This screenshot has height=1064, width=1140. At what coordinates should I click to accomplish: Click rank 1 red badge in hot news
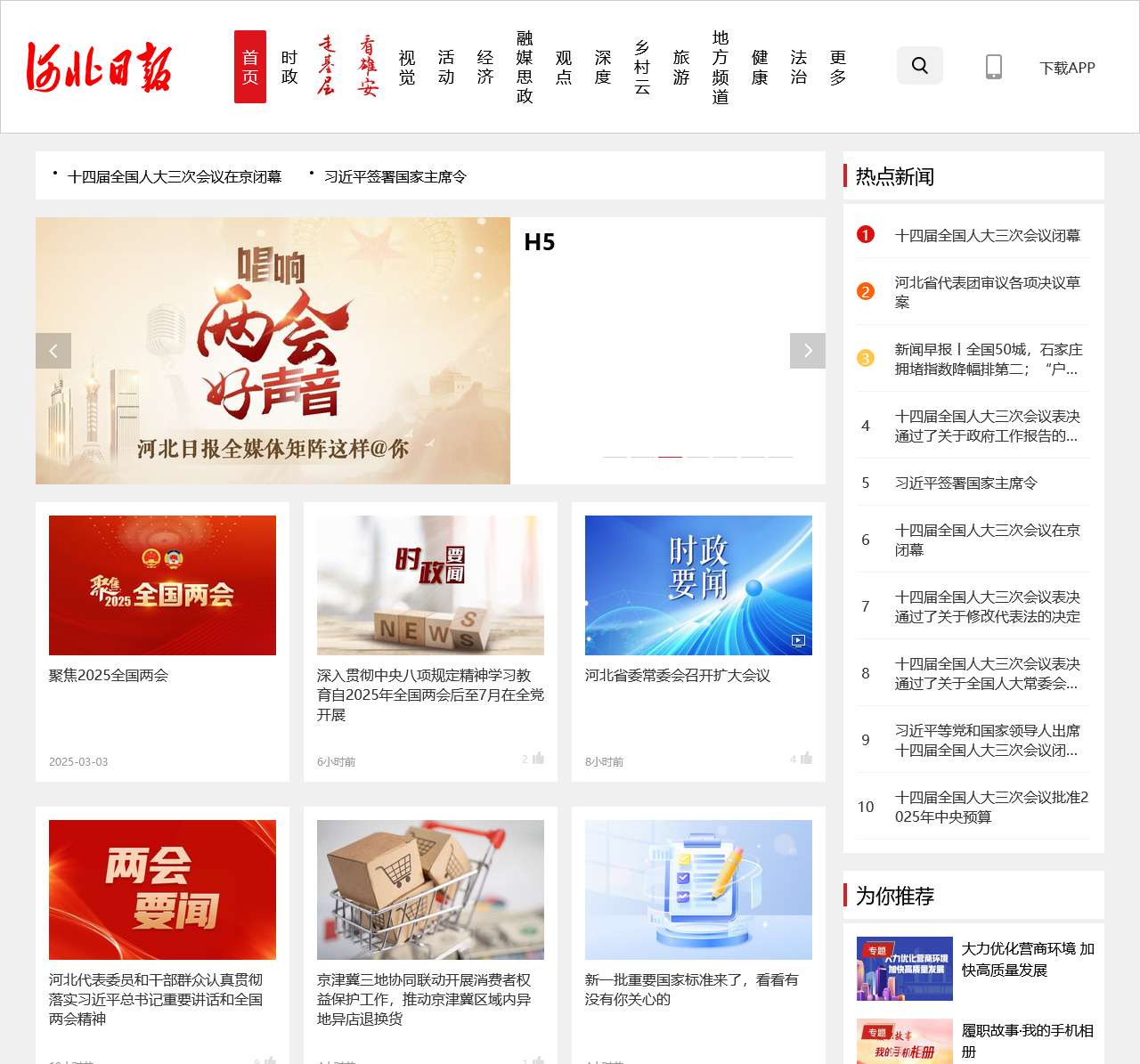click(x=866, y=234)
